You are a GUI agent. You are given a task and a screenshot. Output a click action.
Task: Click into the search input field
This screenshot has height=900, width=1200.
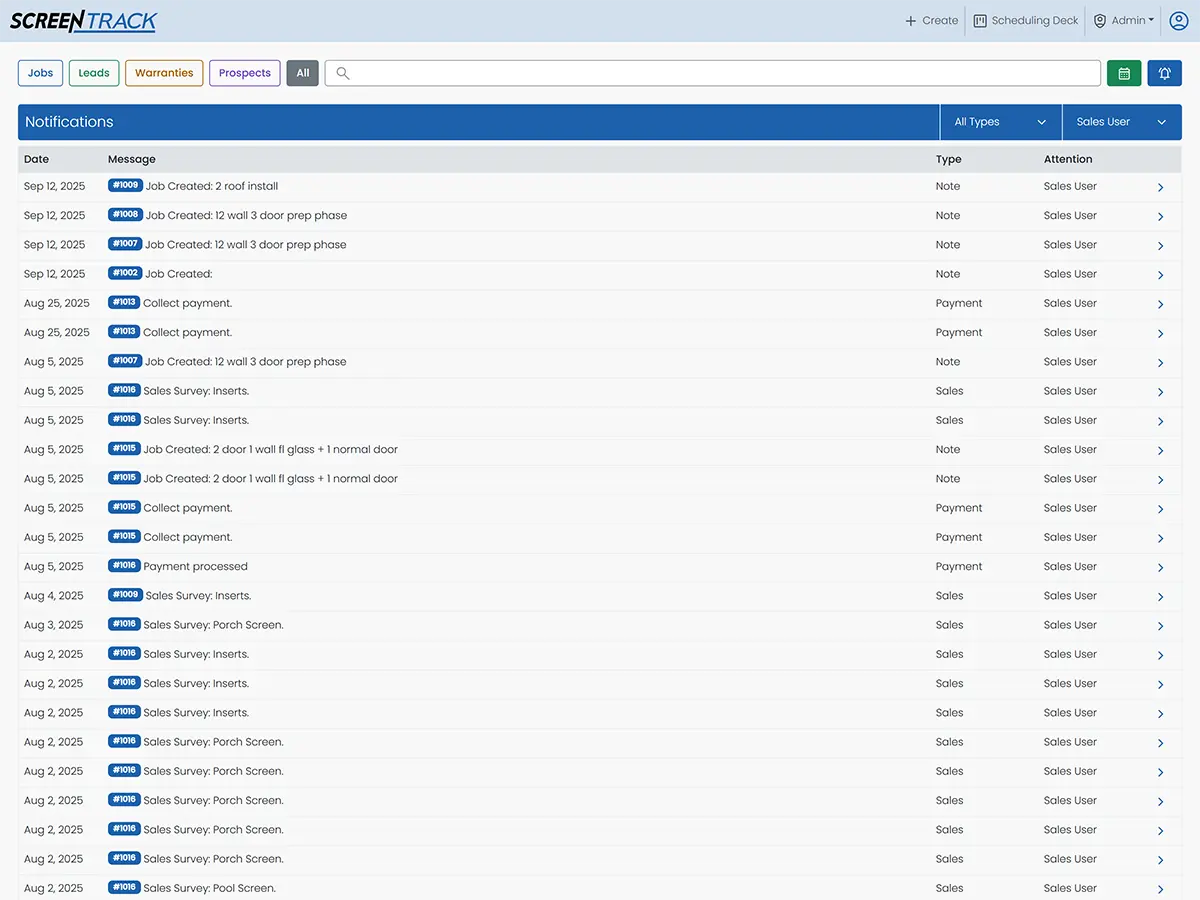click(720, 73)
